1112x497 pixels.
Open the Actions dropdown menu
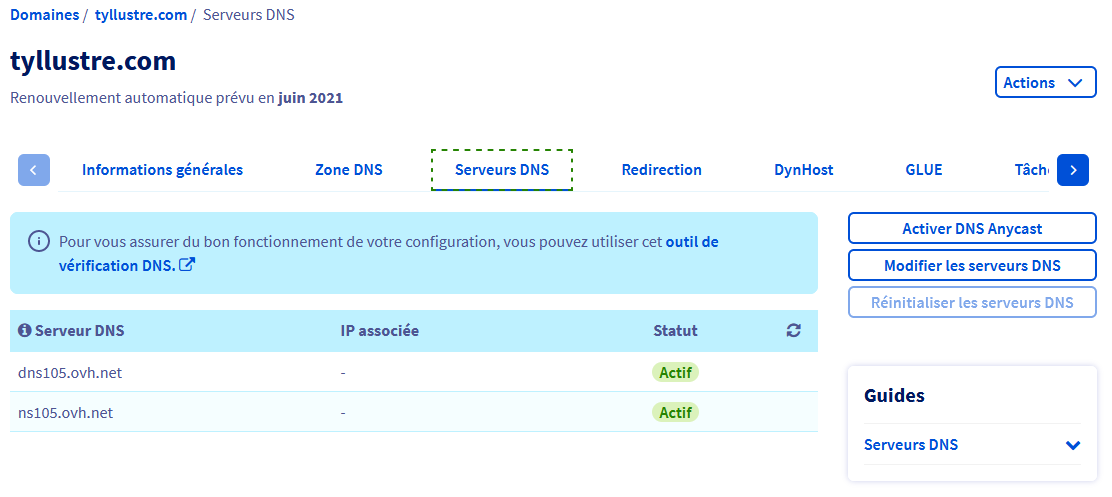click(x=1044, y=83)
